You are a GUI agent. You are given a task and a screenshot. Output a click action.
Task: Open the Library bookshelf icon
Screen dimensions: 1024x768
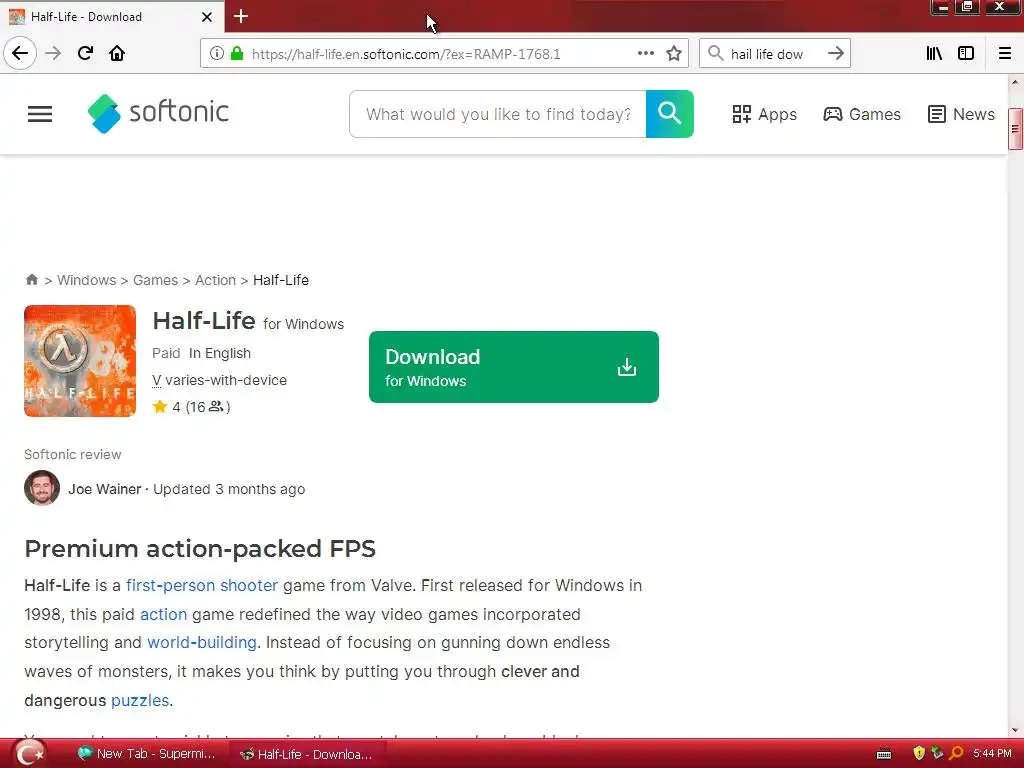coord(934,54)
